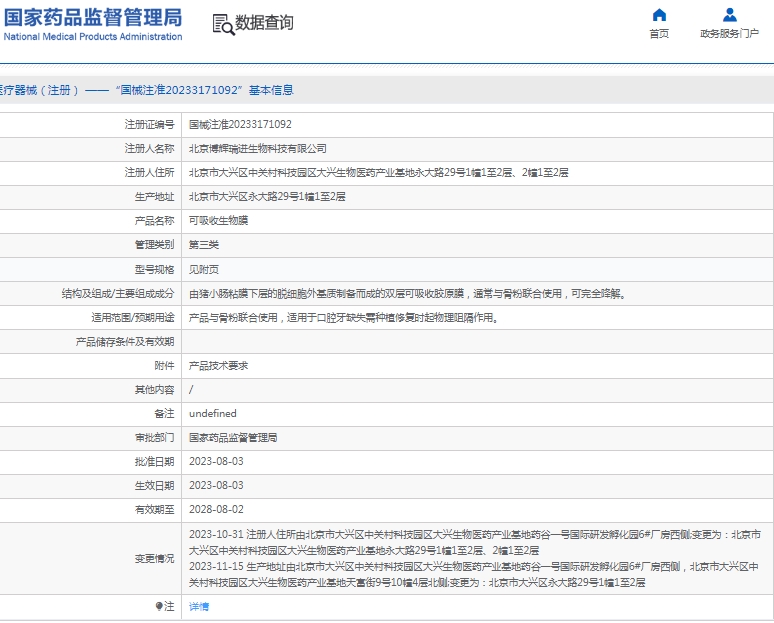Click the 批准日期 value 2023-08-03

click(x=216, y=462)
